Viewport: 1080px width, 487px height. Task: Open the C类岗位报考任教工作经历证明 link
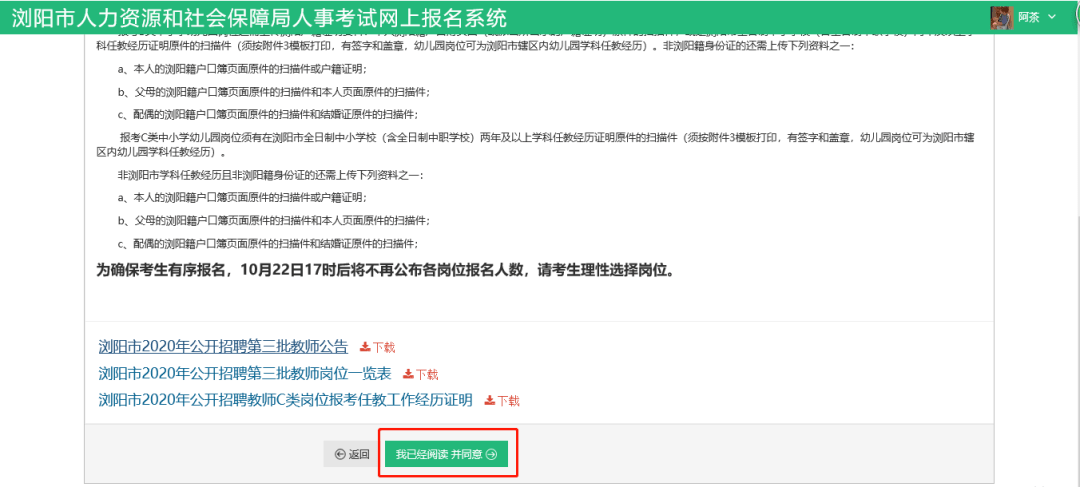point(285,400)
